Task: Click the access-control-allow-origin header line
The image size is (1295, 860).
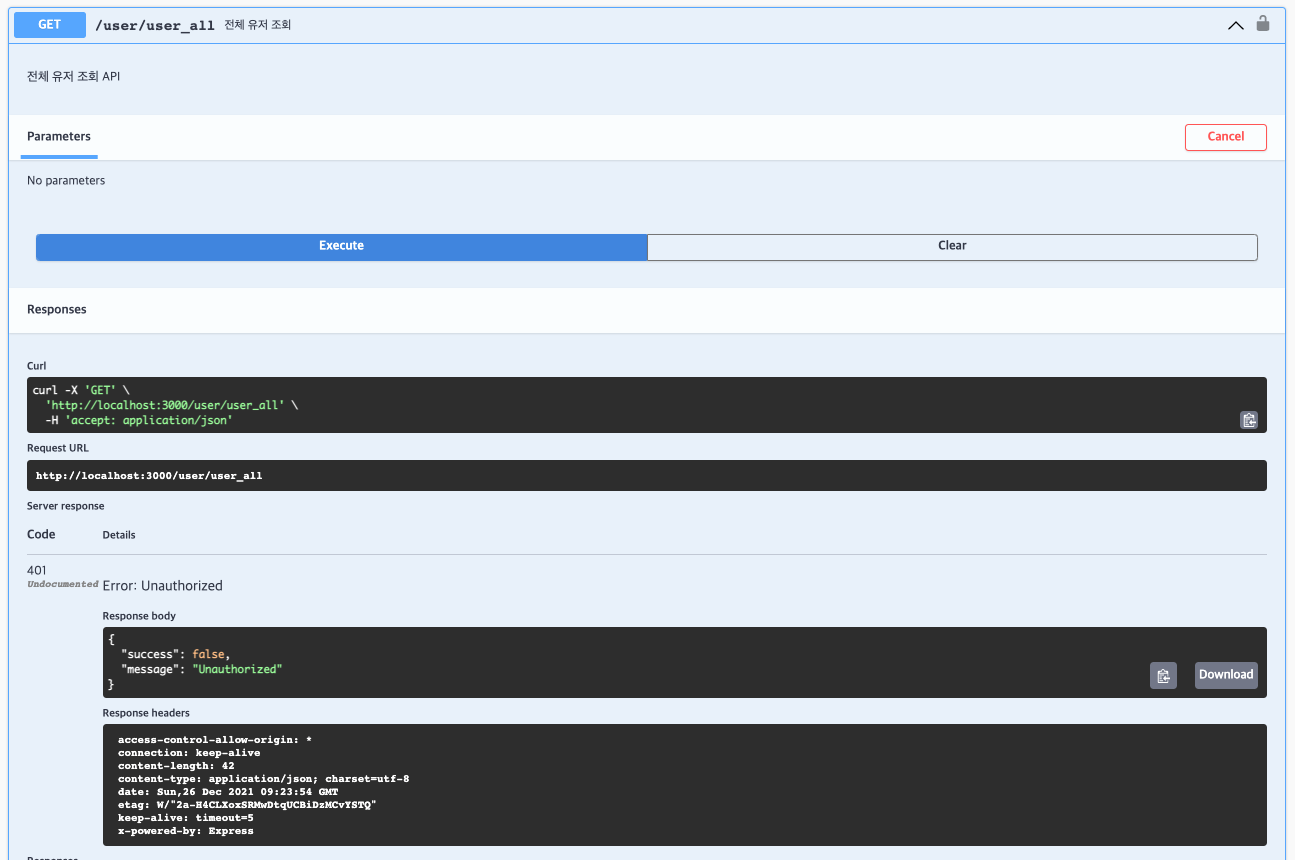Action: (215, 739)
